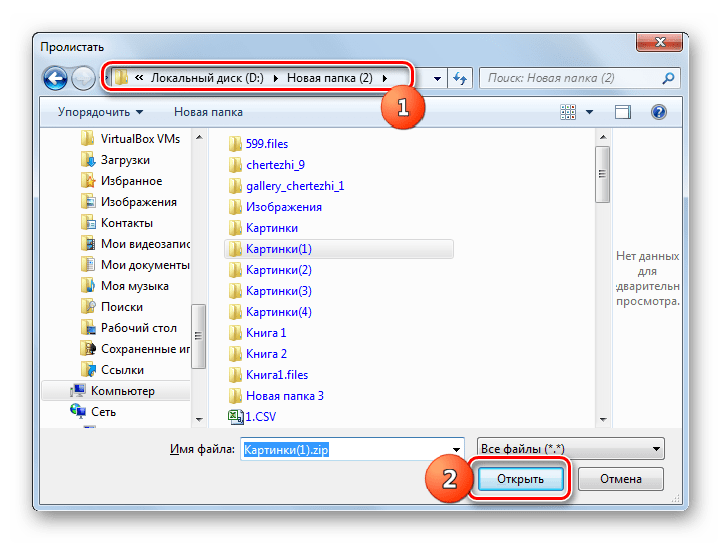The width and height of the screenshot is (722, 544).
Task: Click navigation pane scrollbar down arrow
Action: [199, 419]
